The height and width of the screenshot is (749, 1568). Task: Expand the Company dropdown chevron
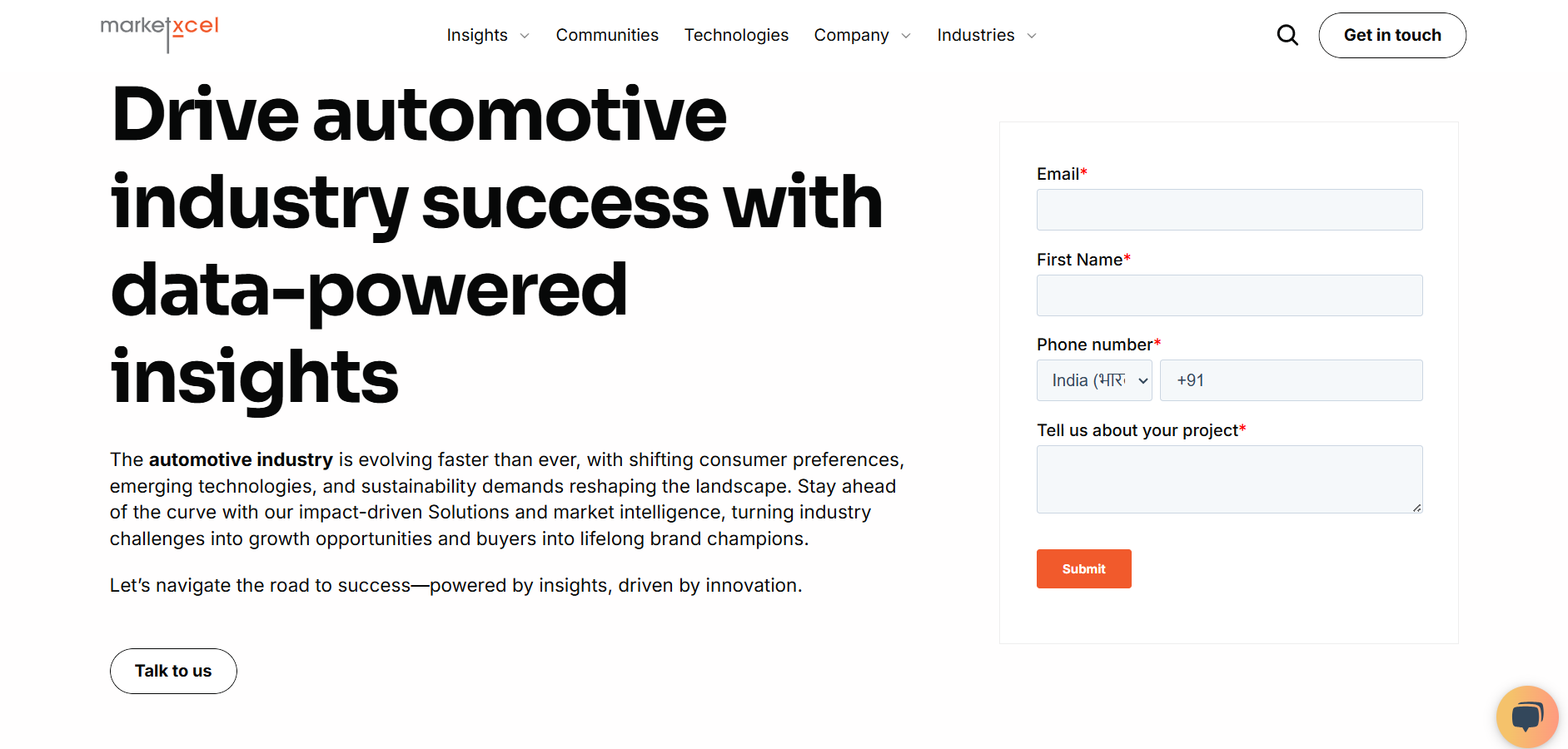905,37
